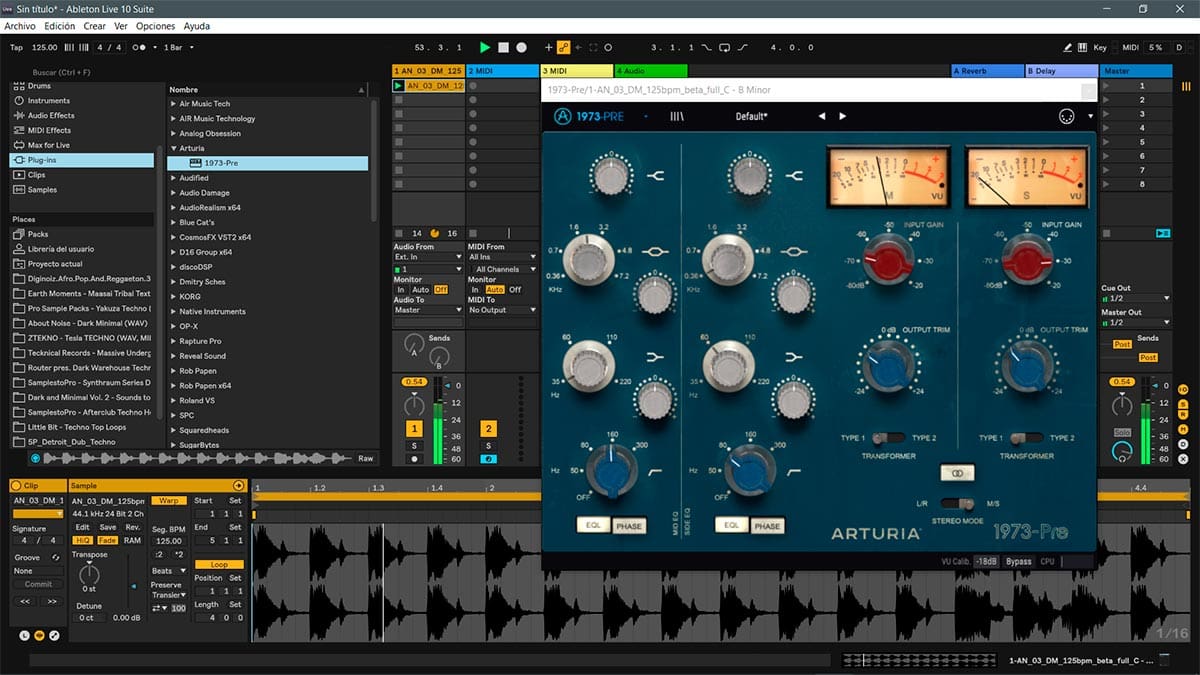Toggle right channel EQL button
Image resolution: width=1200 pixels, height=675 pixels.
pyautogui.click(x=731, y=525)
